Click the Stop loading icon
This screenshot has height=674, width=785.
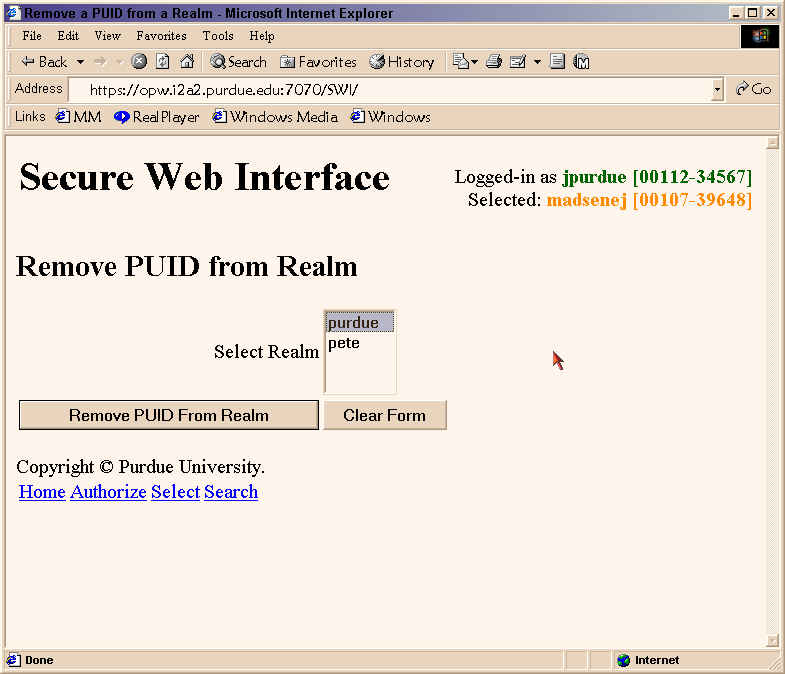139,62
